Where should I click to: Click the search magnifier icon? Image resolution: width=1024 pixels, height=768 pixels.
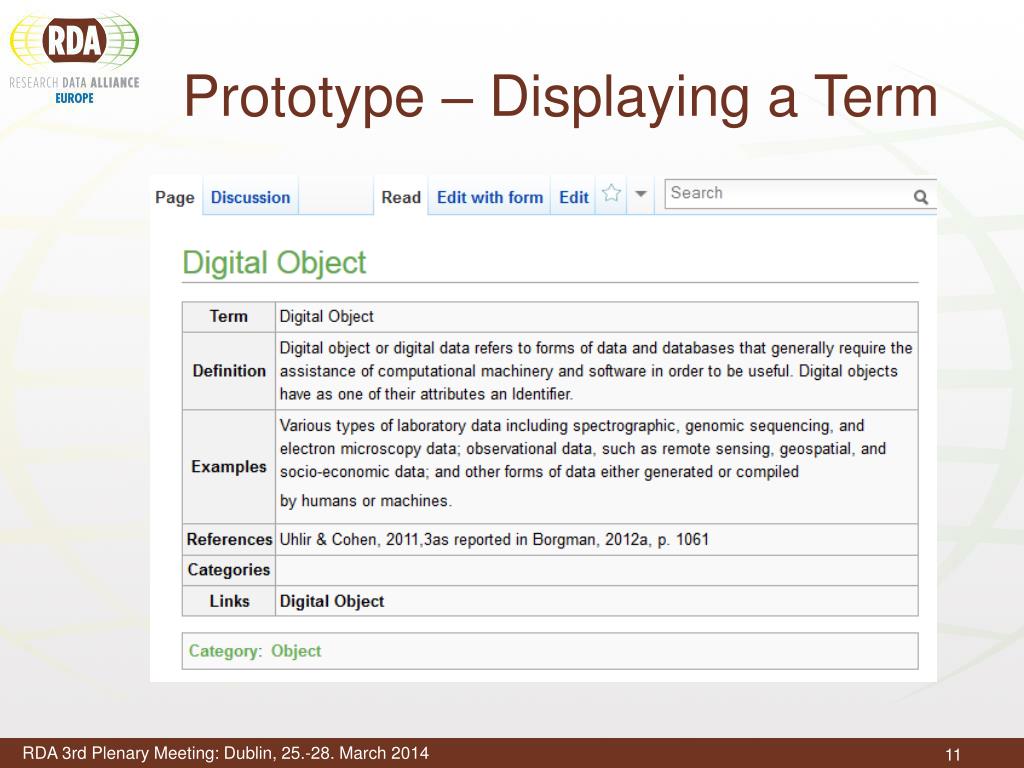pyautogui.click(x=921, y=197)
